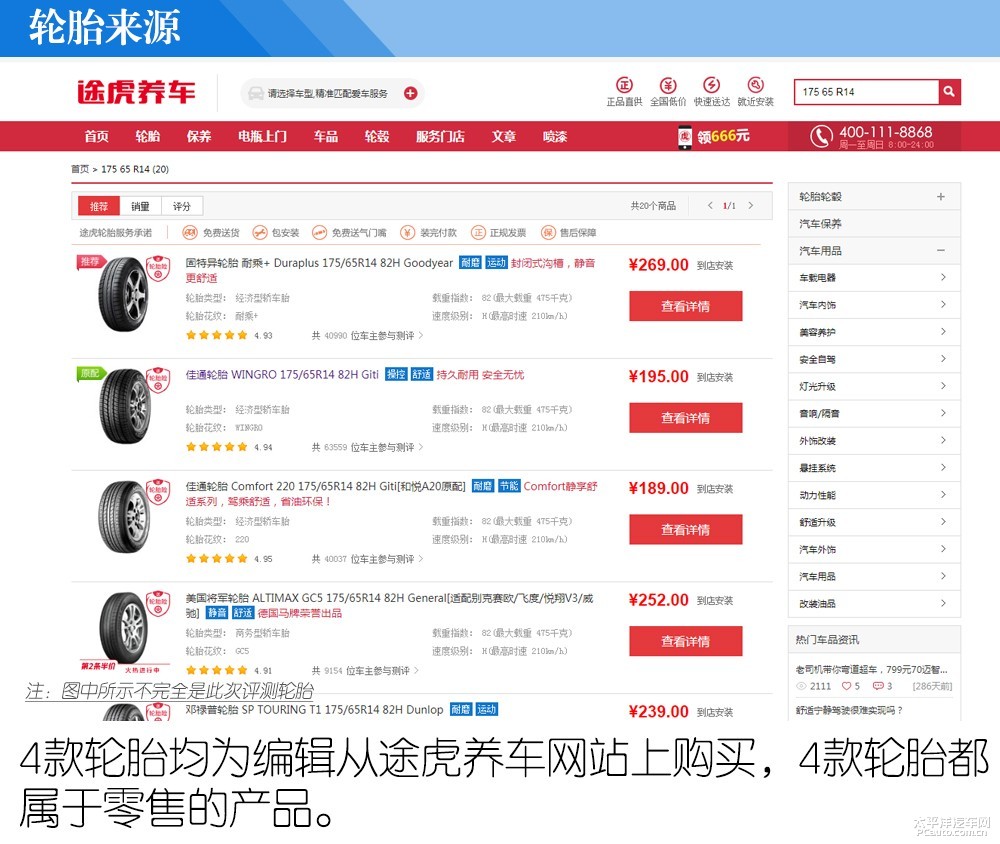
Task: Open the 轮胎 nav menu item
Action: [147, 136]
